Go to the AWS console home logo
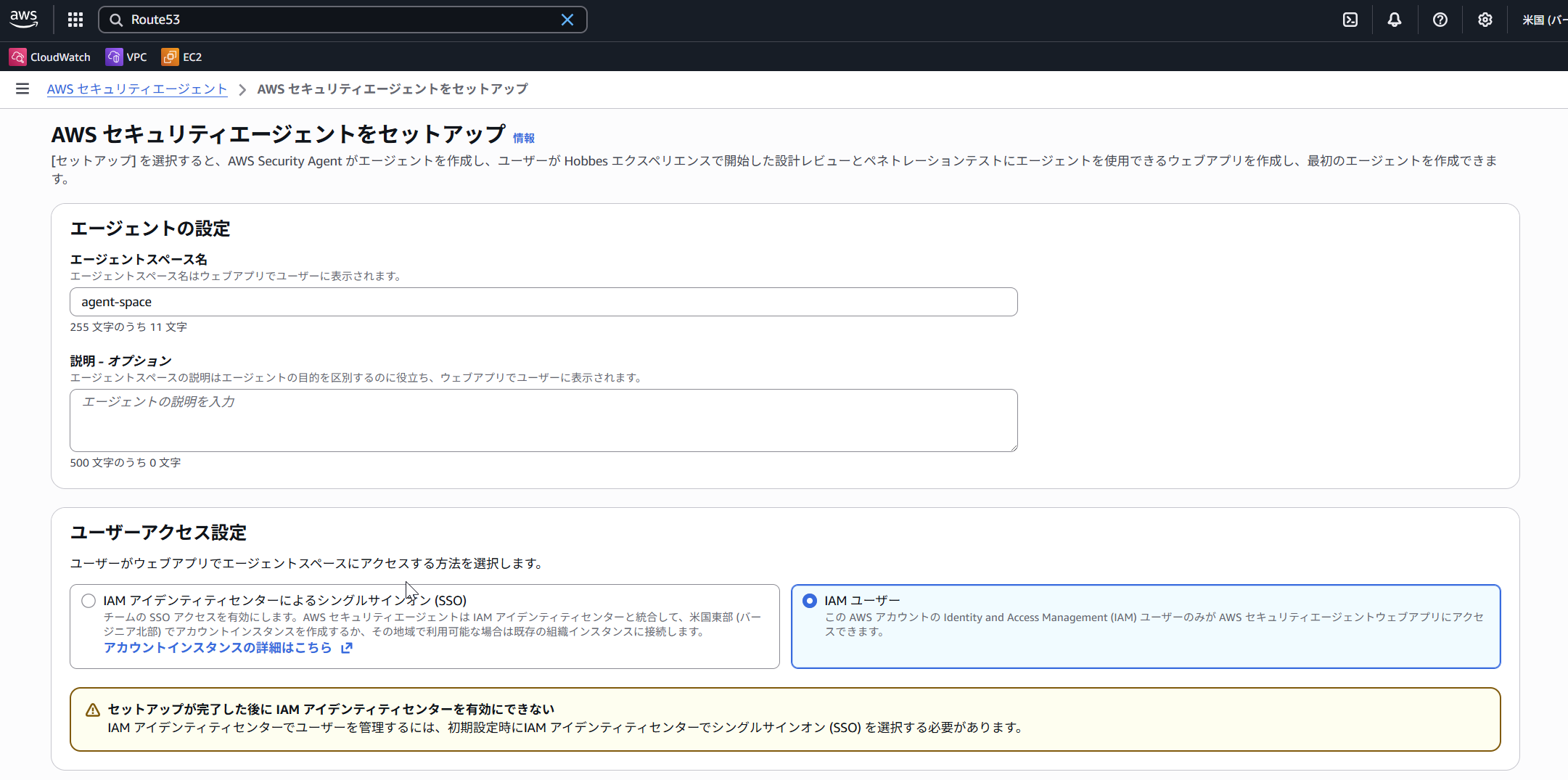1568x780 pixels. 24,20
